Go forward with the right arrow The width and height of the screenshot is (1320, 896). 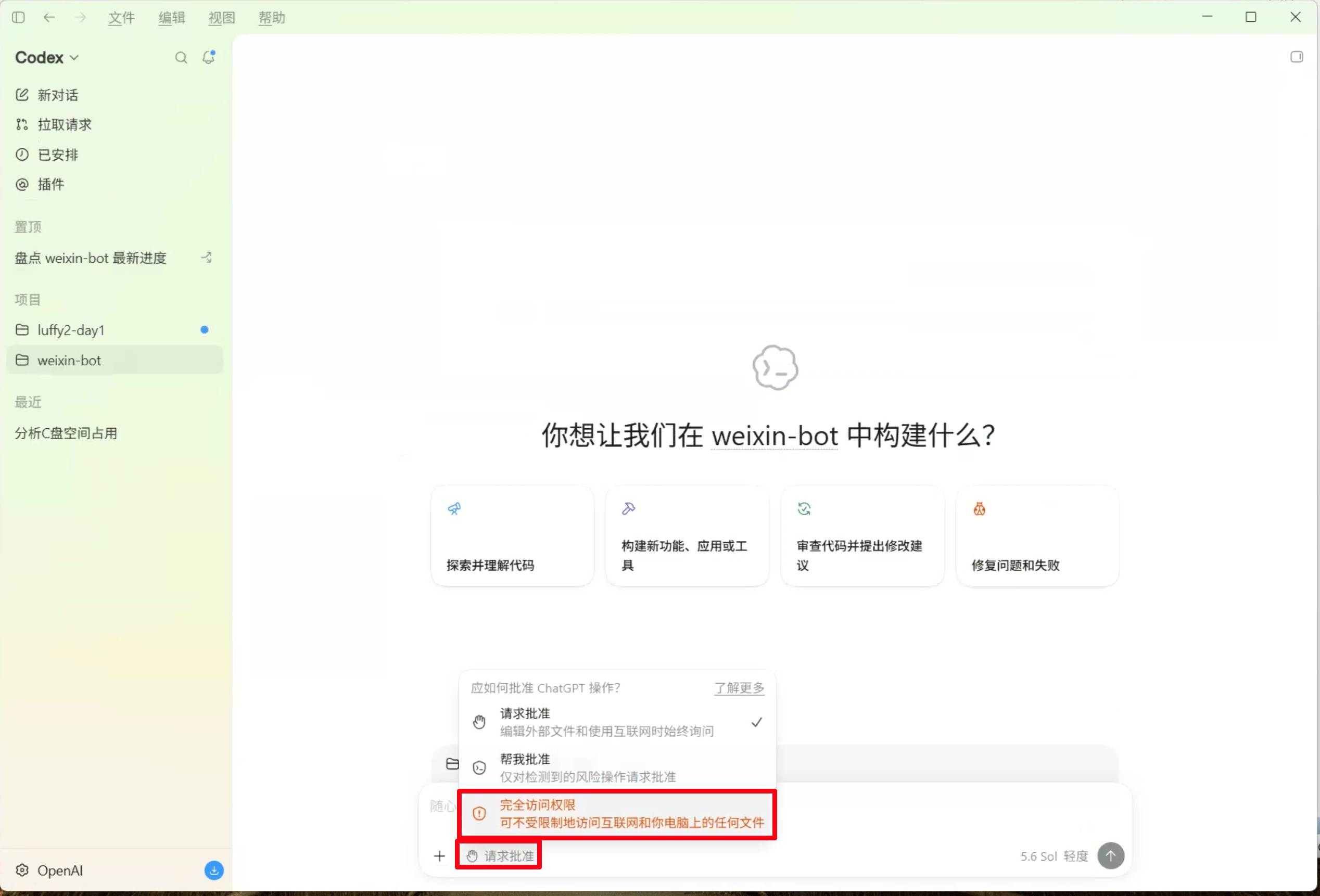coord(81,18)
